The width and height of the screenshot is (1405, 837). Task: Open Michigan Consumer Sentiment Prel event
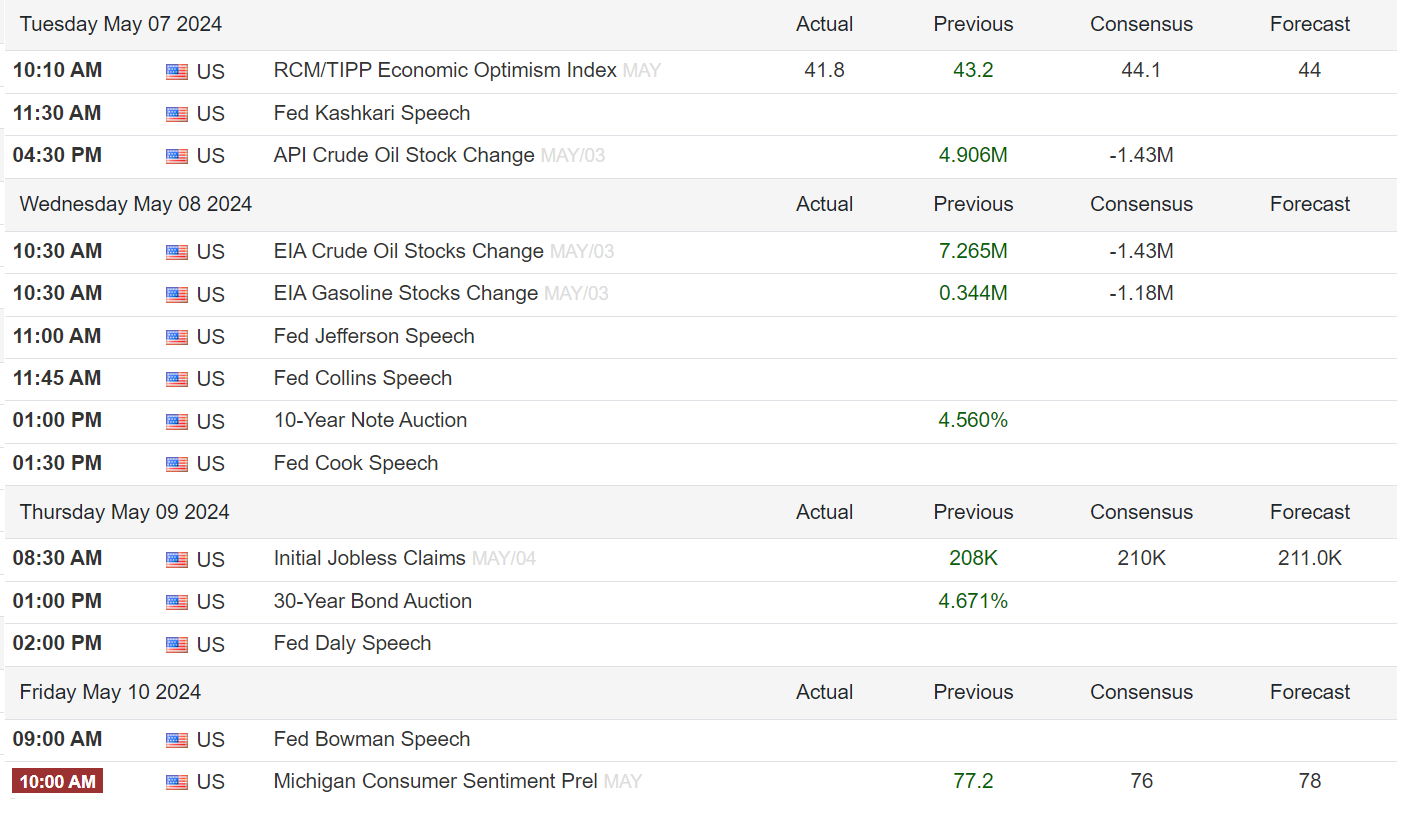436,781
